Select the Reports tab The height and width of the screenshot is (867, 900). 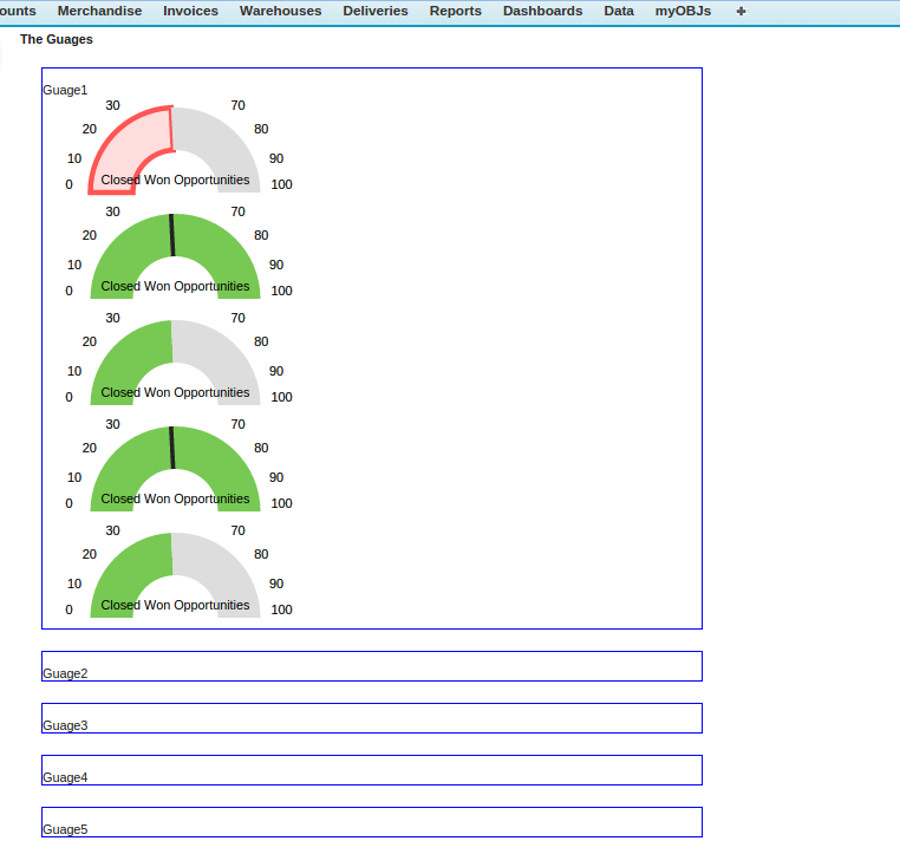pyautogui.click(x=455, y=11)
